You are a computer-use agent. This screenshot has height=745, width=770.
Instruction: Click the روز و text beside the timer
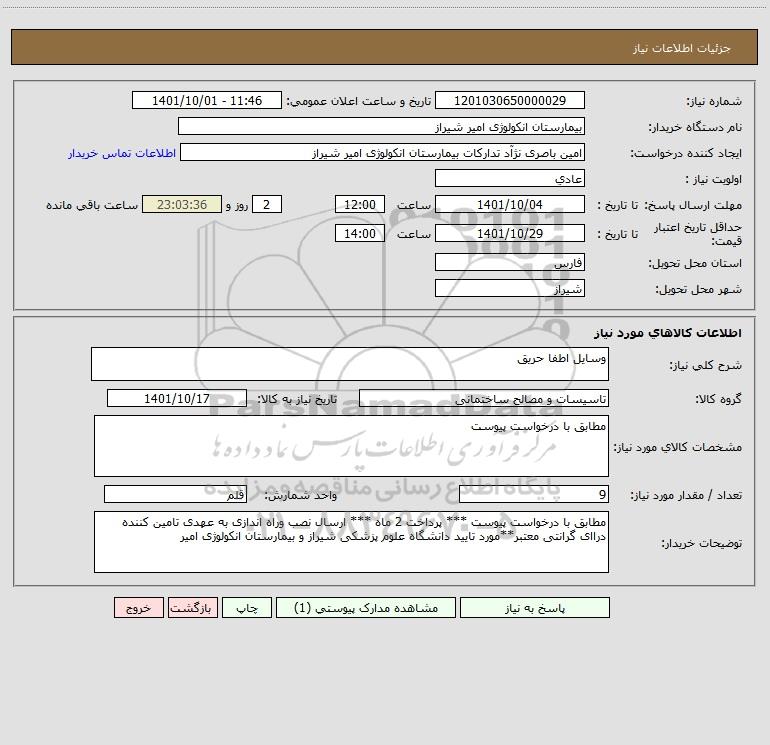point(237,205)
